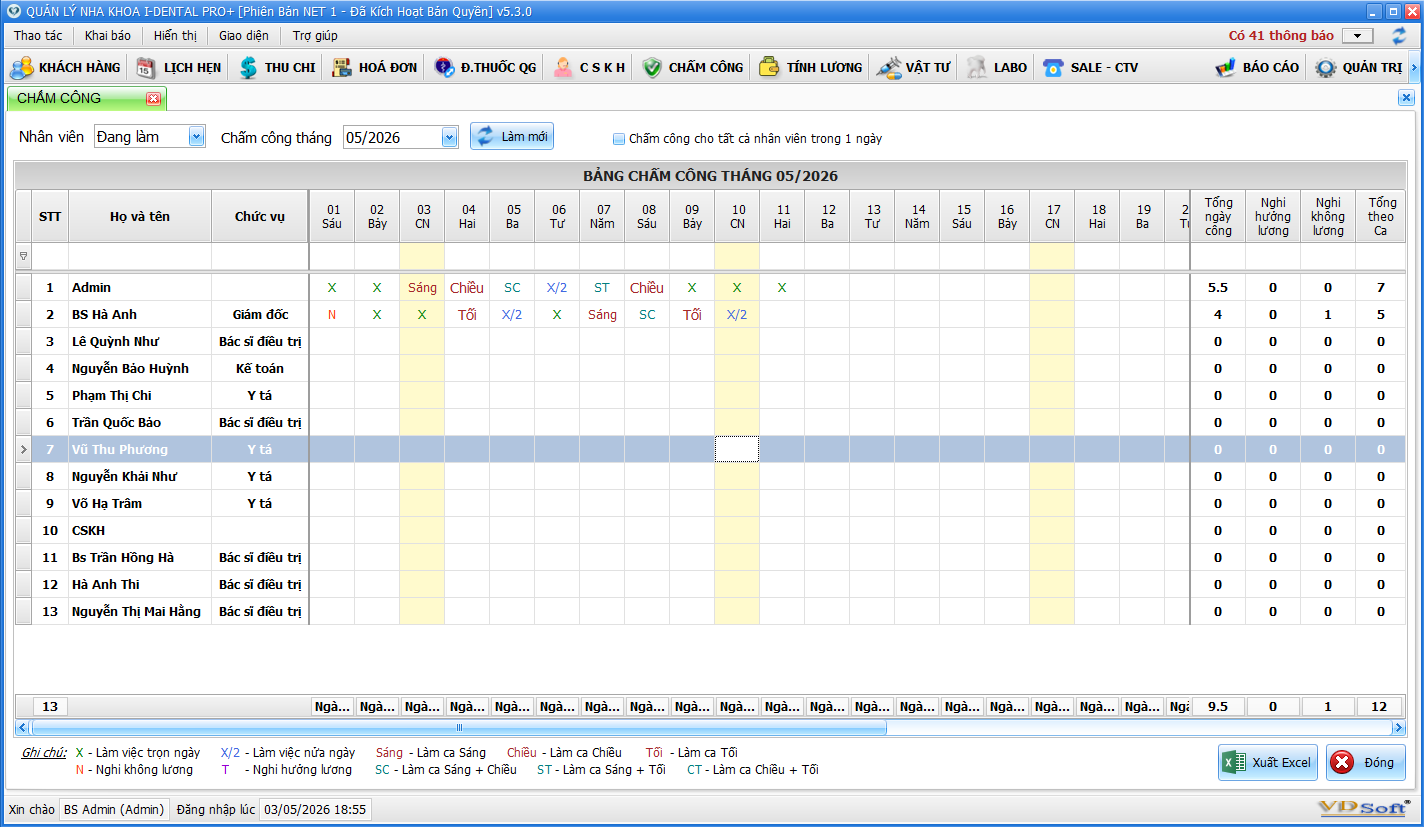Click the 'Tổng theo Ca' column header
This screenshot has width=1424, height=827.
pos(1381,216)
